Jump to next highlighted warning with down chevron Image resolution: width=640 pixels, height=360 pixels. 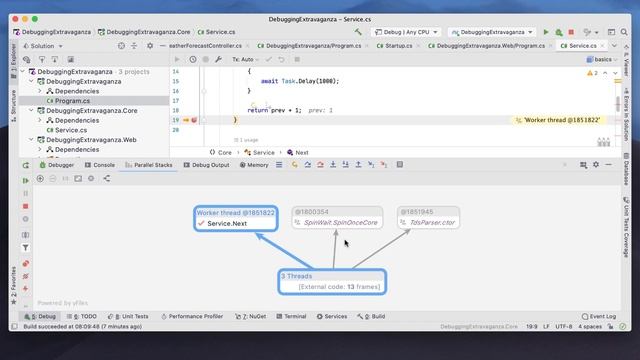615,73
